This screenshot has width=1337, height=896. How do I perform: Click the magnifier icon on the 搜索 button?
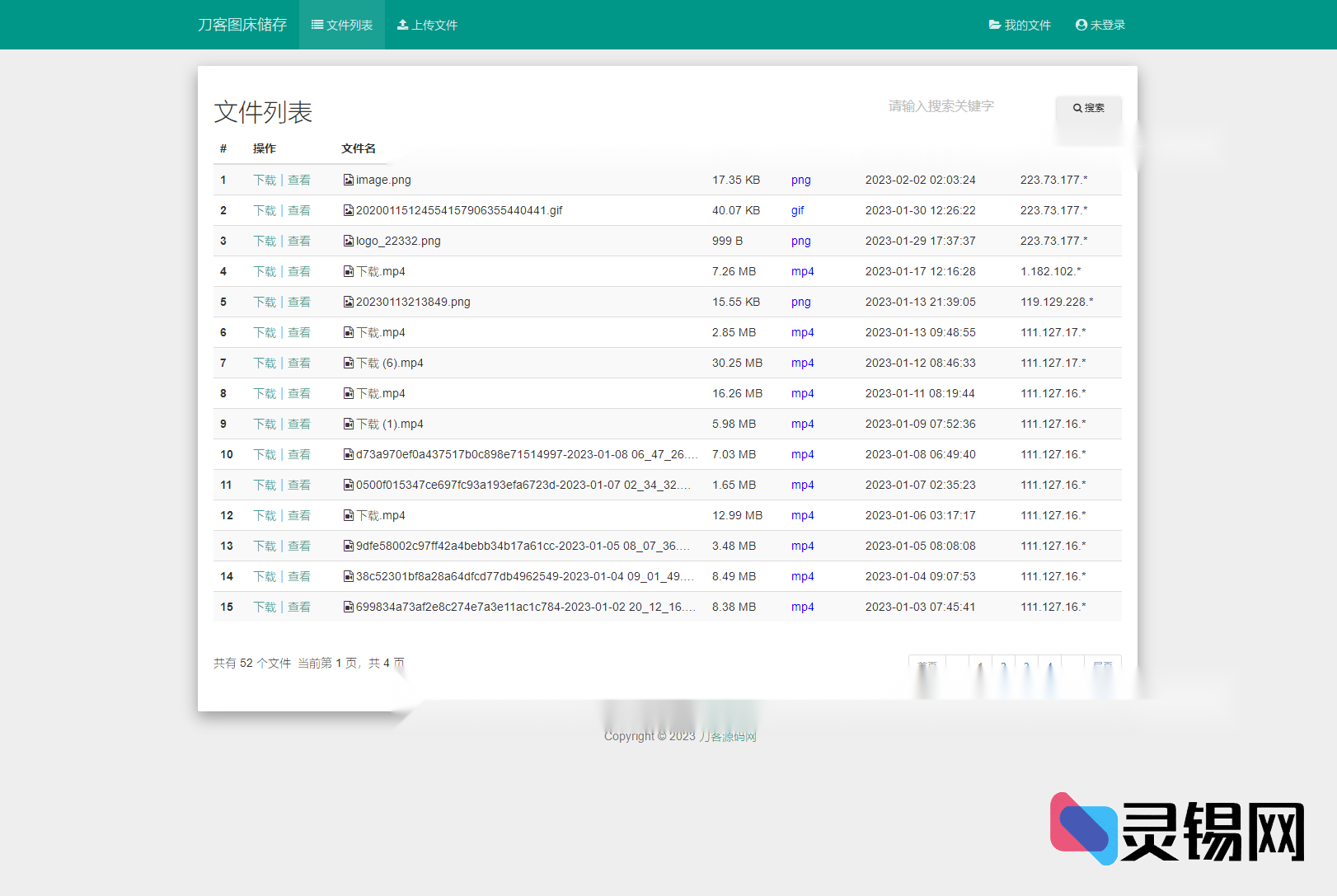[x=1078, y=107]
